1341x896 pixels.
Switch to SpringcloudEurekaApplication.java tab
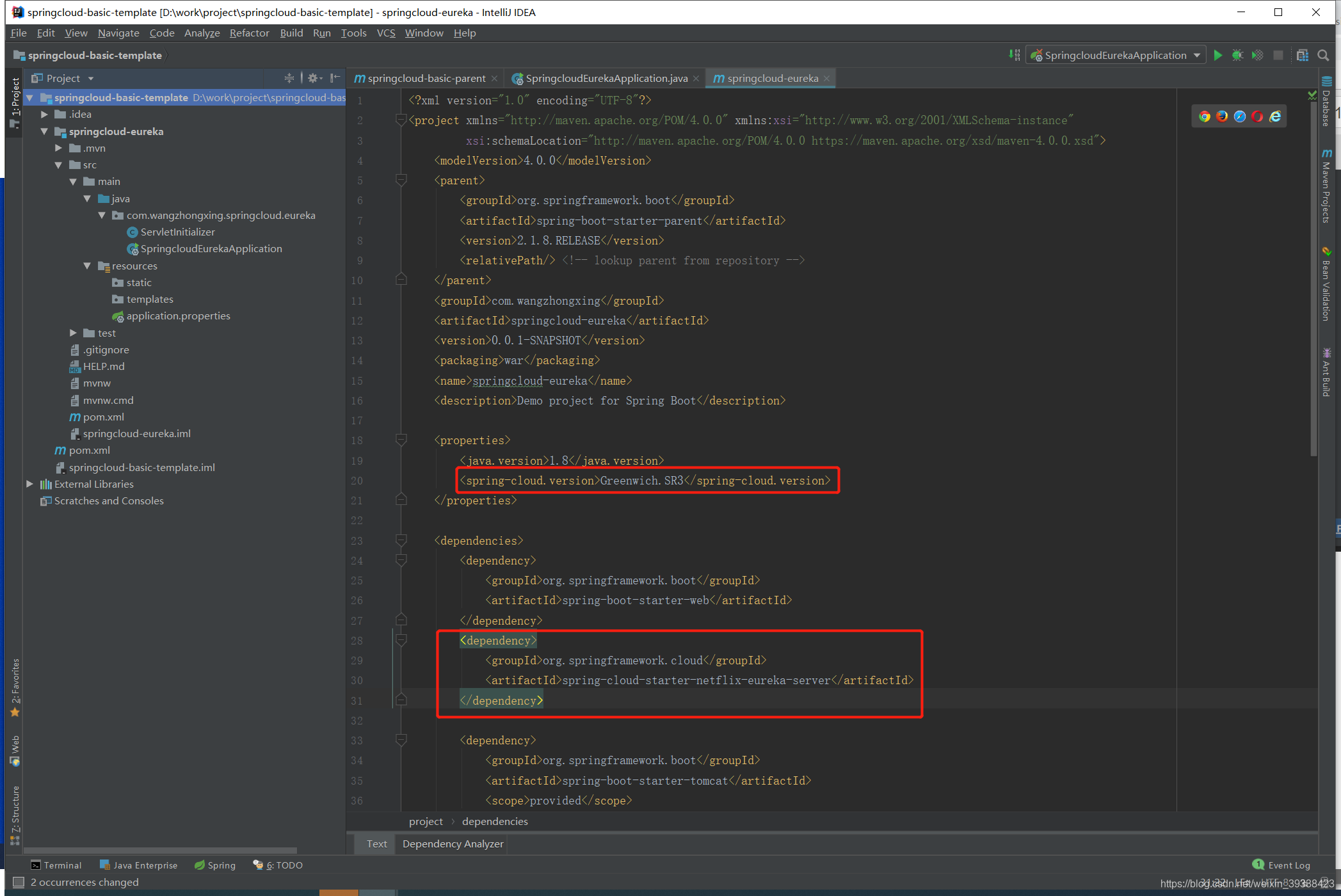coord(606,78)
